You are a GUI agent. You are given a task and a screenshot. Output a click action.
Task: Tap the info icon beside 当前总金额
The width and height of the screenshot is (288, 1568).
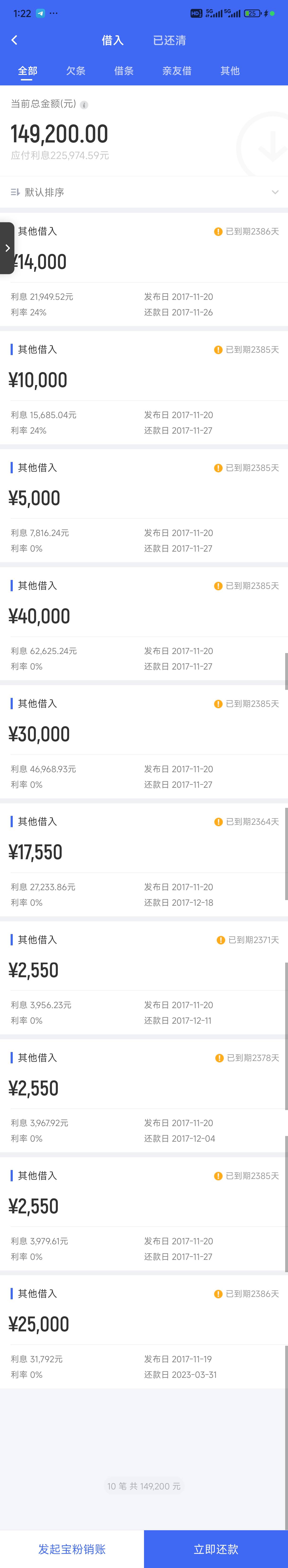[84, 105]
